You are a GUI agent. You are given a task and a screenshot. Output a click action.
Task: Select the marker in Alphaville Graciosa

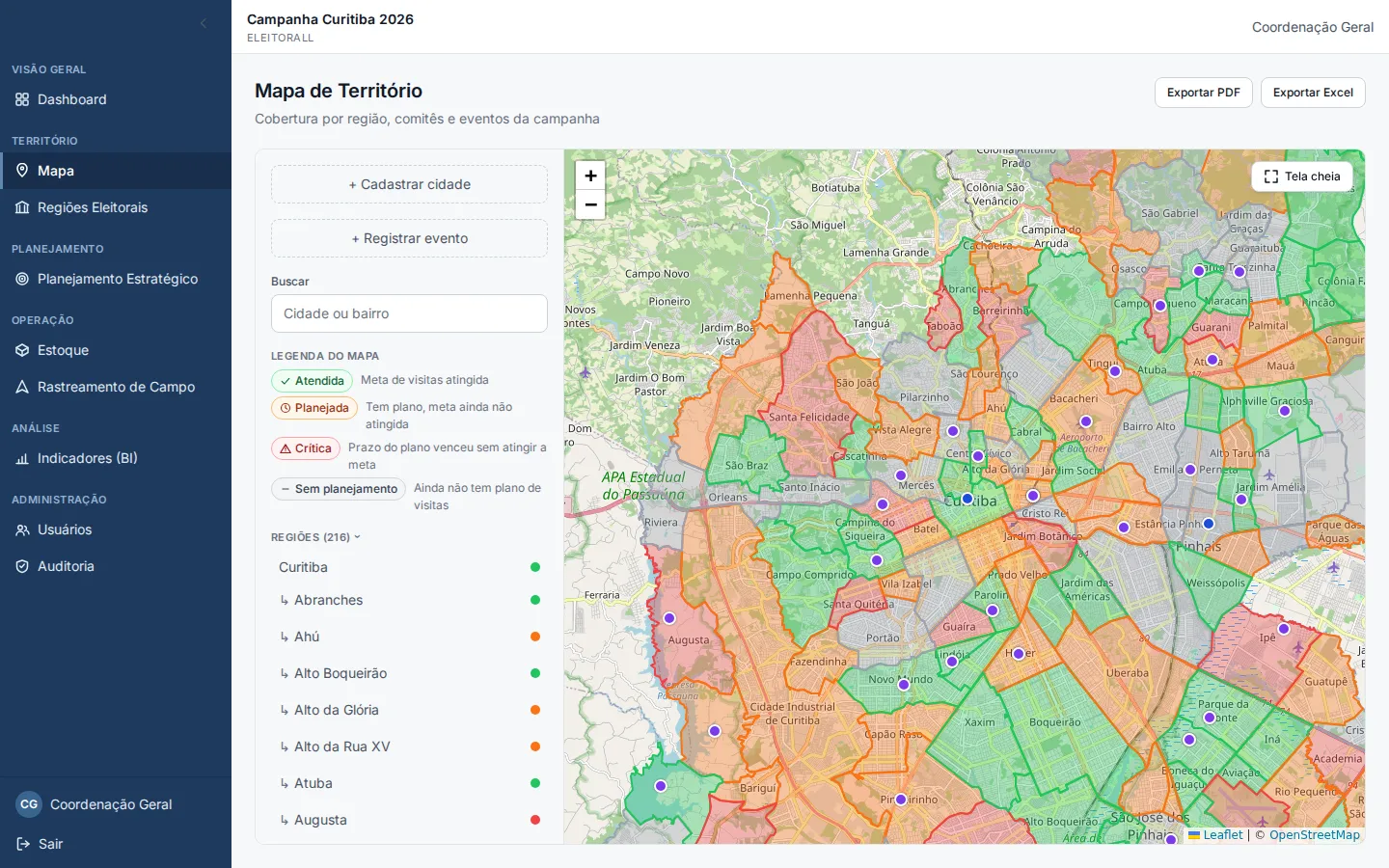click(1285, 411)
